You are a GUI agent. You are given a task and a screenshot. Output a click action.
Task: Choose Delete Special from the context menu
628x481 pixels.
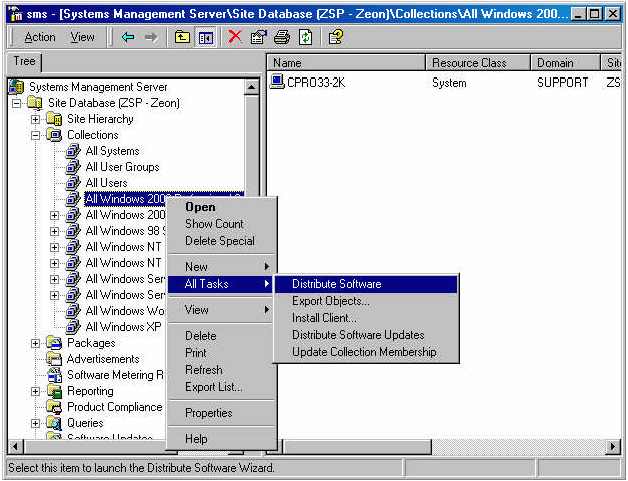coord(221,241)
